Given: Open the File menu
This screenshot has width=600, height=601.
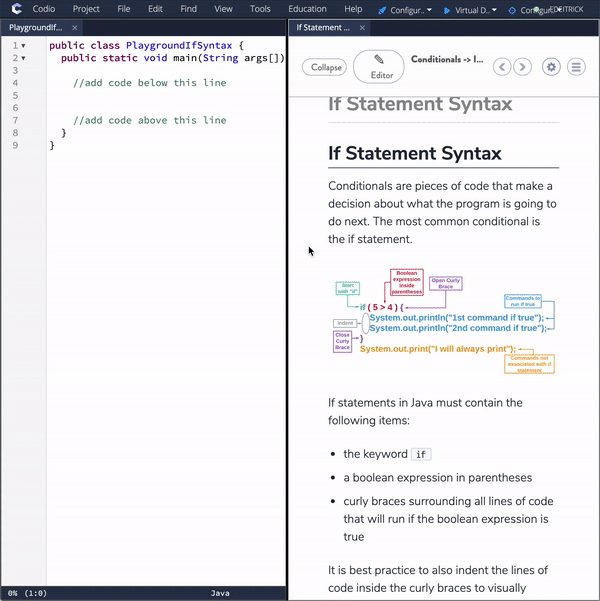Looking at the screenshot, I should (123, 9).
